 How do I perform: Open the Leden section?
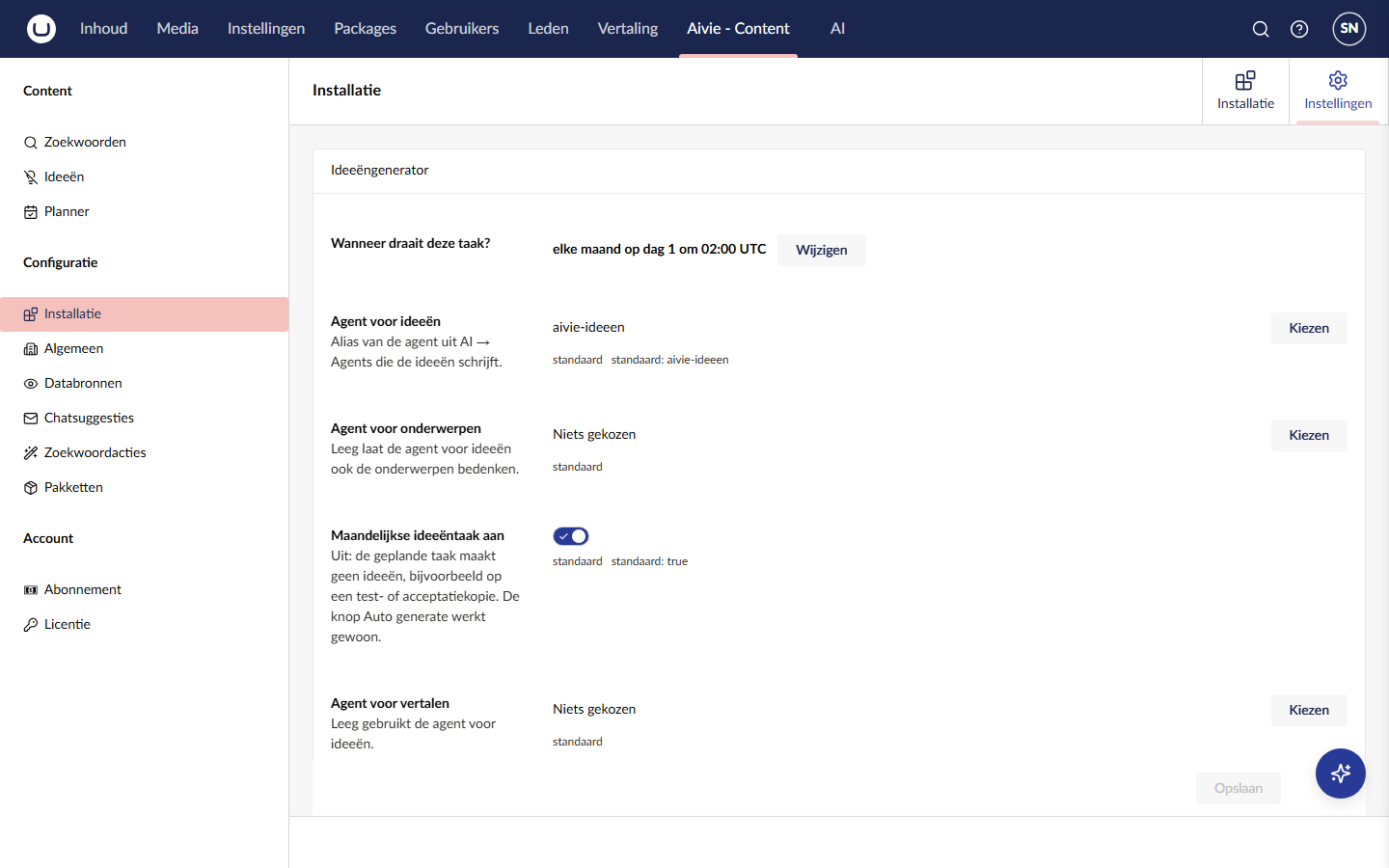[x=548, y=29]
